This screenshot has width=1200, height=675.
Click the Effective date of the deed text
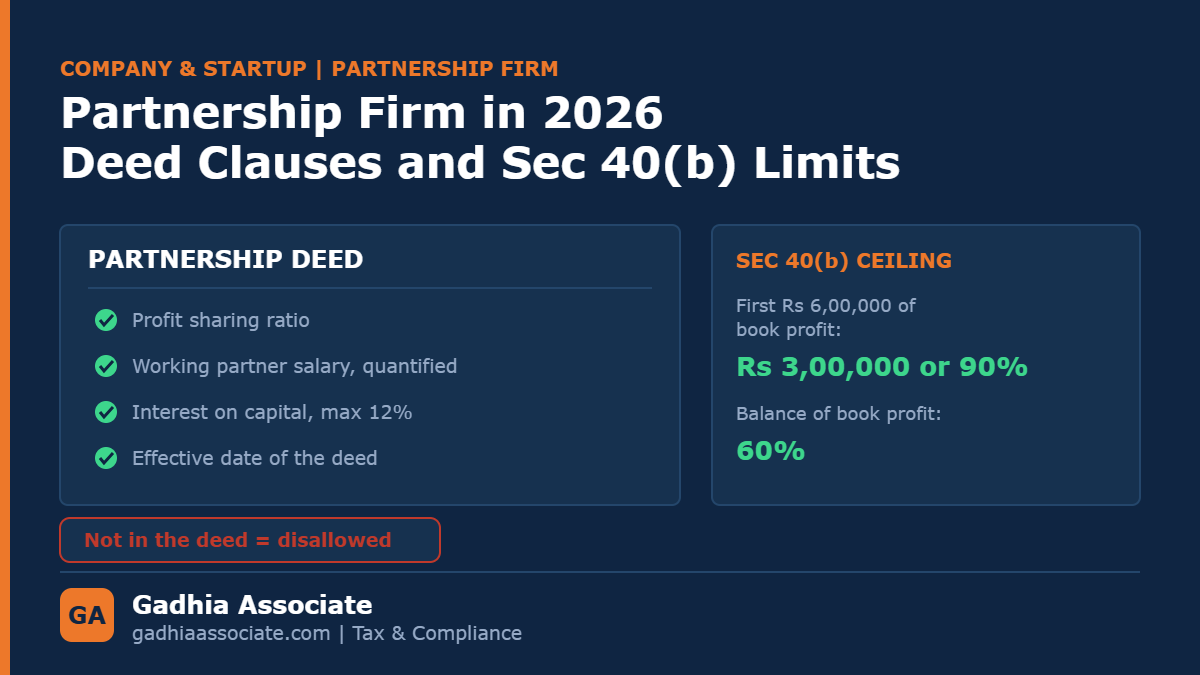255,459
